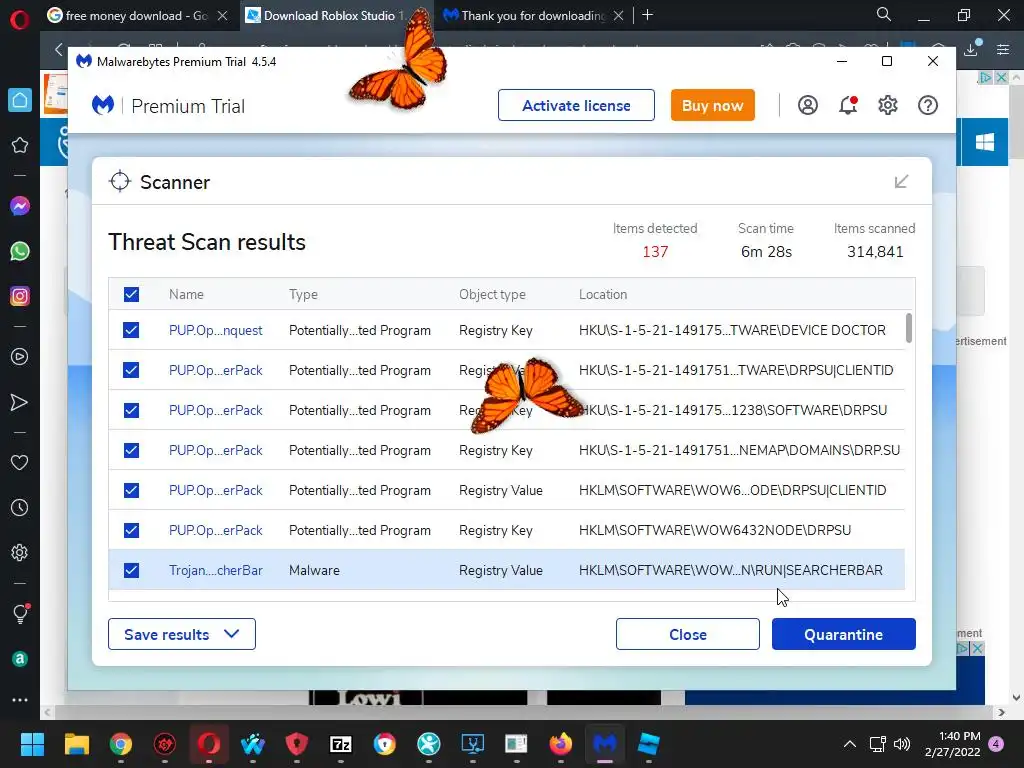Open Malwarebytes notifications bell
Image resolution: width=1024 pixels, height=768 pixels.
848,105
